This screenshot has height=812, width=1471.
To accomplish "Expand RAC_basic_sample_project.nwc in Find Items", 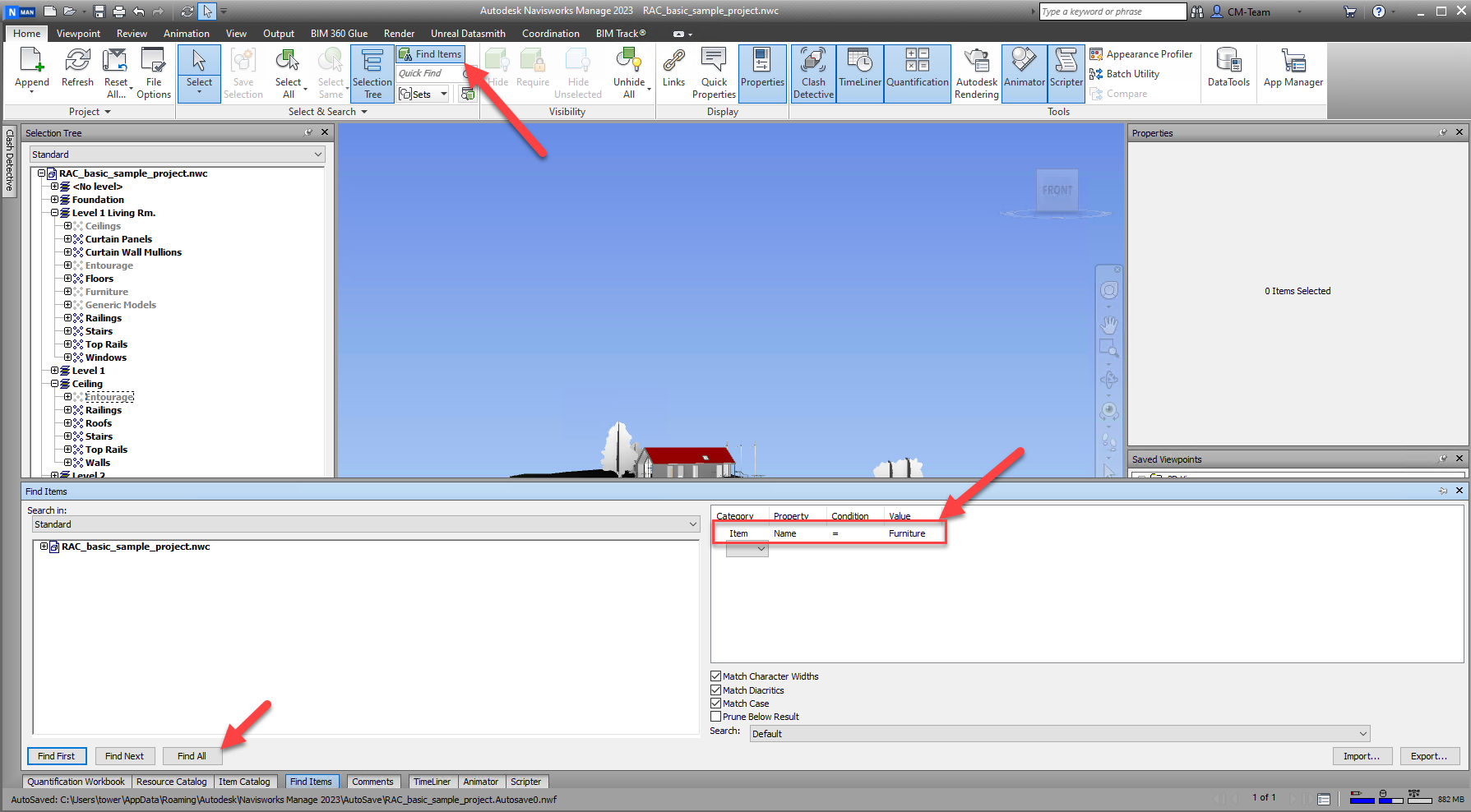I will click(x=44, y=547).
